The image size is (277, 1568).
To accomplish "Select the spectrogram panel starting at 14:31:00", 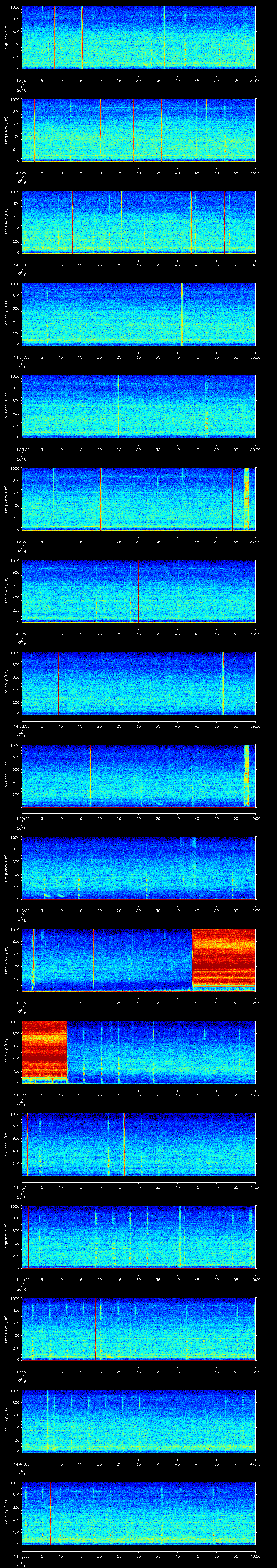I will point(138,38).
